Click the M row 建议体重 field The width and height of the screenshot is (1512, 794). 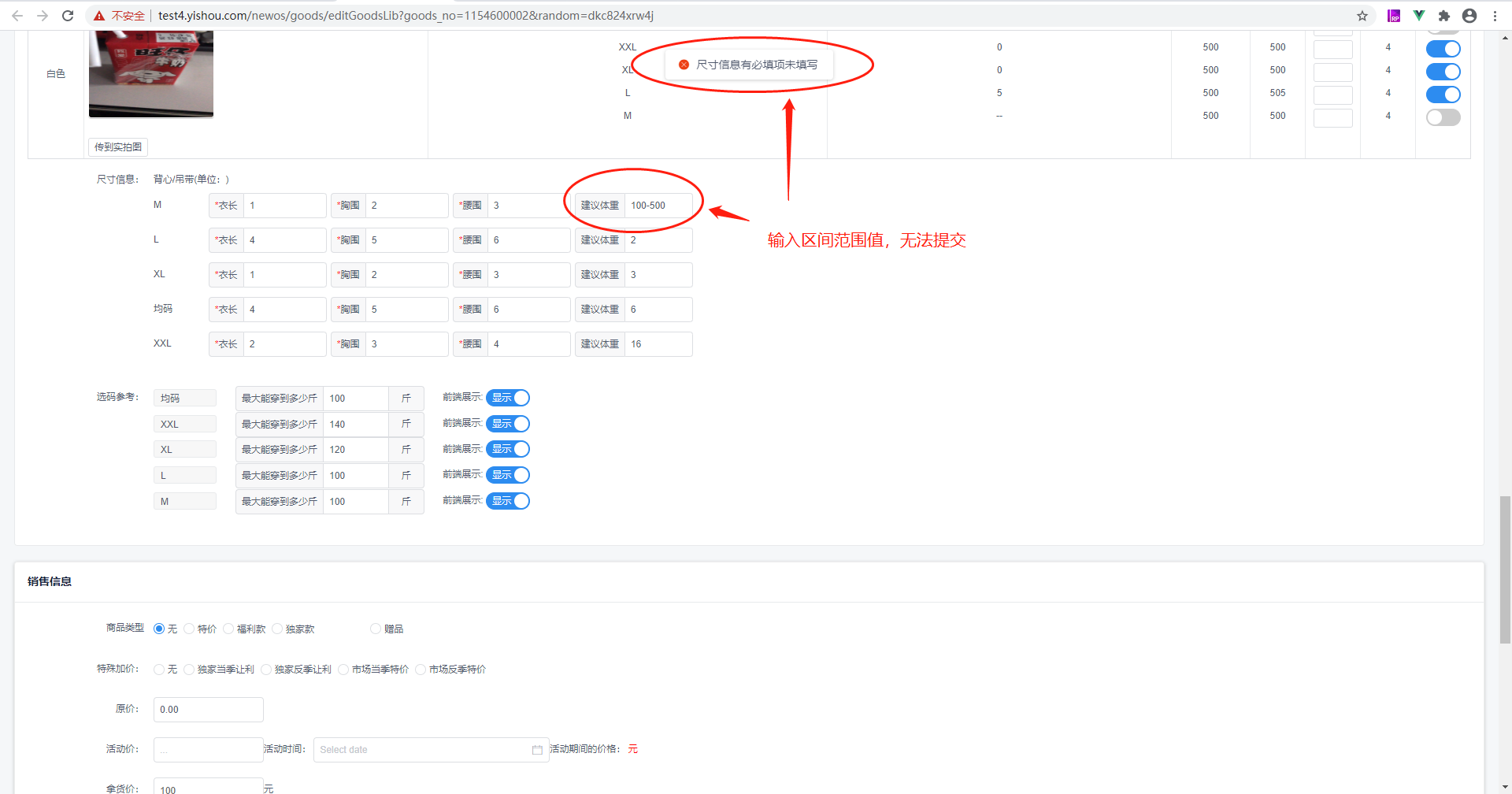click(658, 206)
